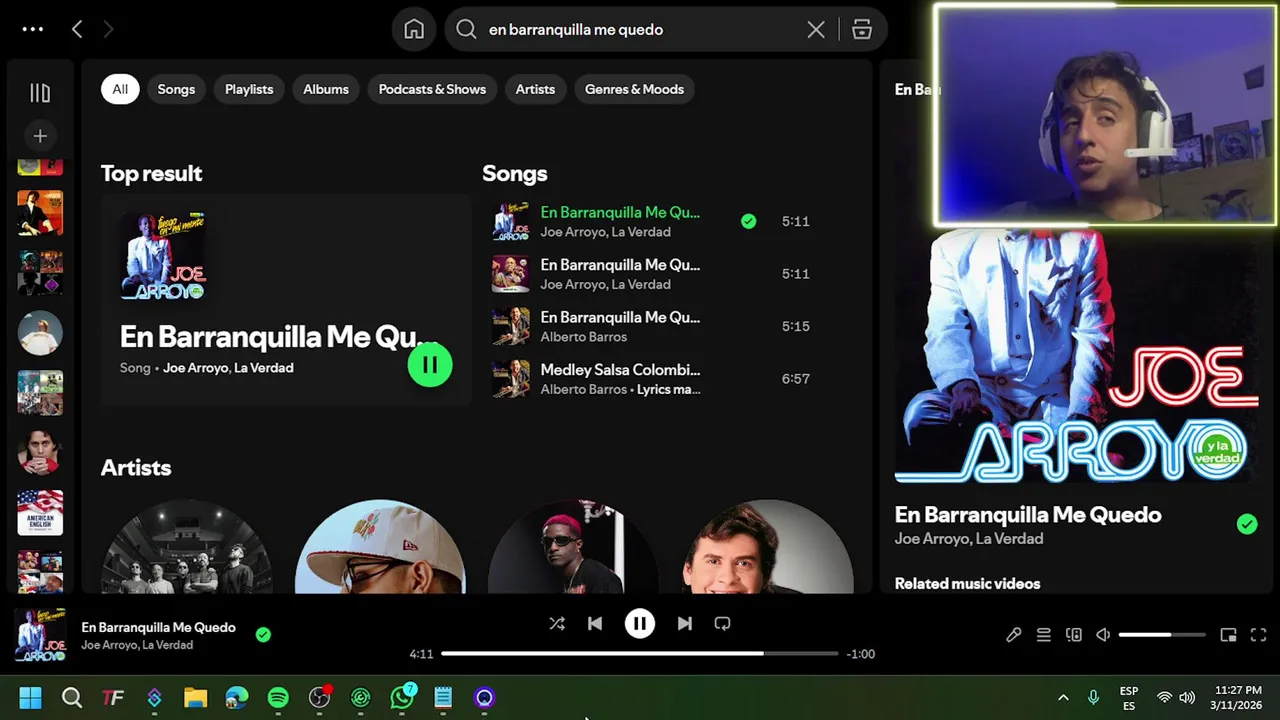Viewport: 1280px width, 720px height.
Task: Select first song row with 5:11, highlighted green
Action: (x=660, y=221)
